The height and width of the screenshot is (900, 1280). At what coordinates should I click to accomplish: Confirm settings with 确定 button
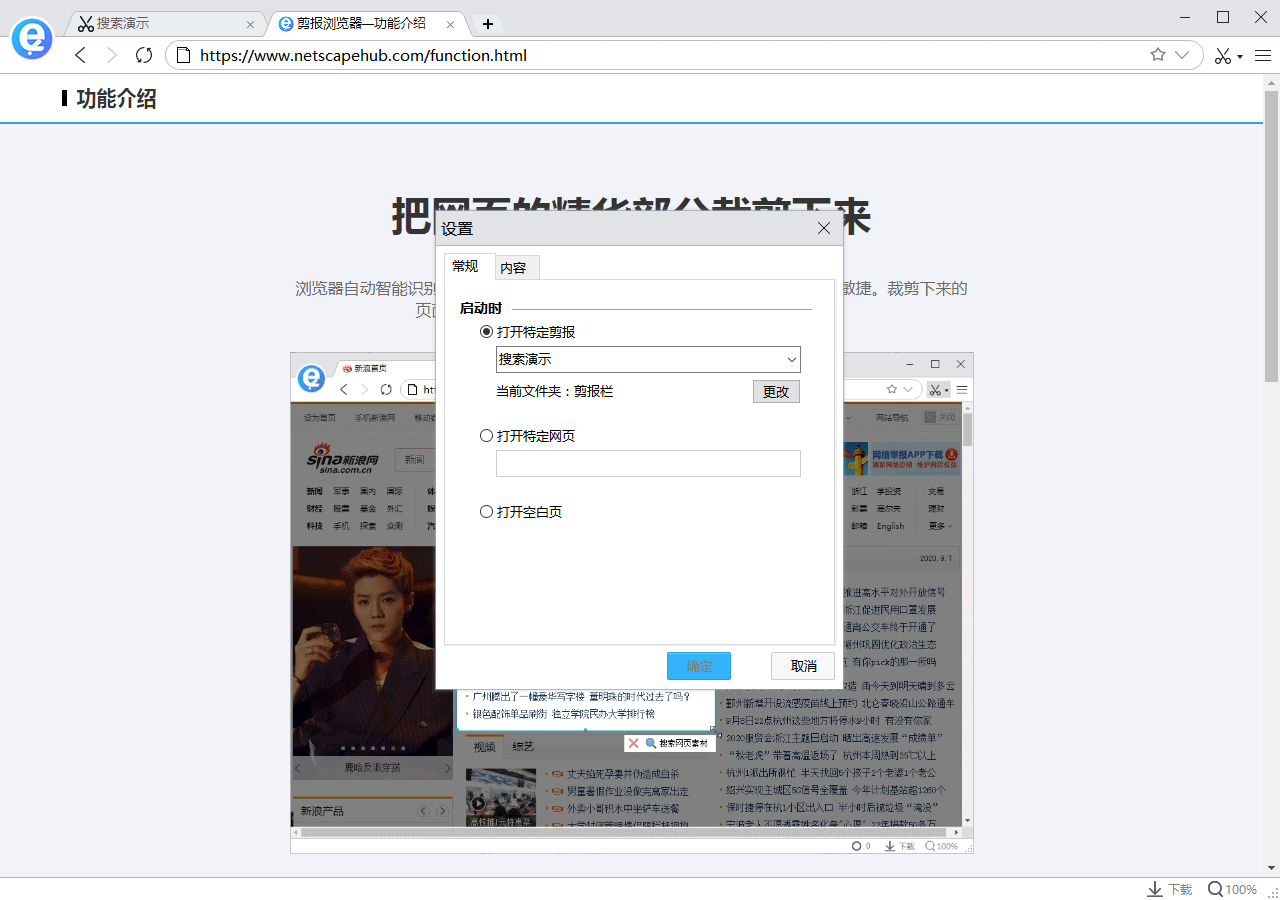point(699,666)
